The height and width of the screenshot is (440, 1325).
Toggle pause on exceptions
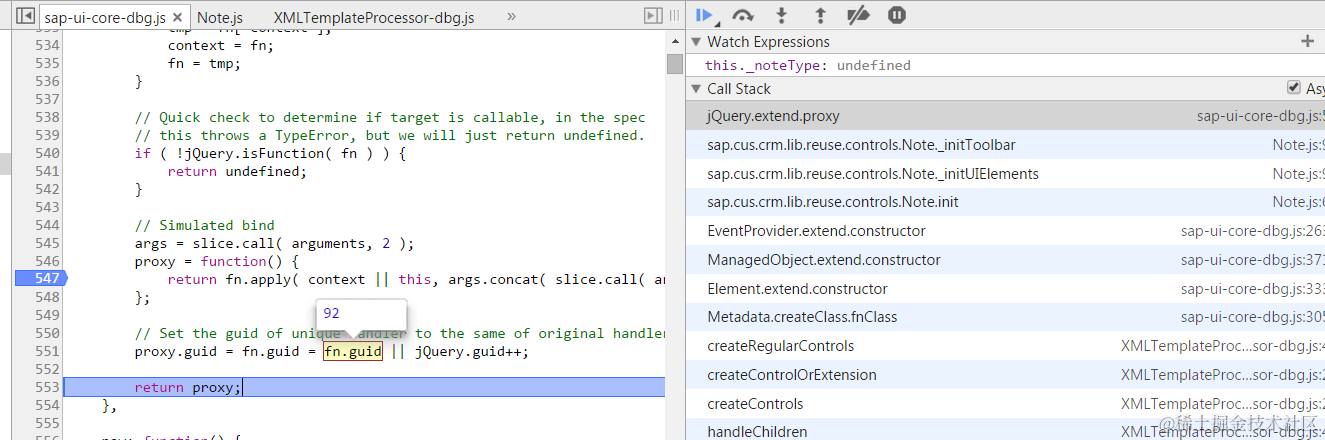[897, 15]
